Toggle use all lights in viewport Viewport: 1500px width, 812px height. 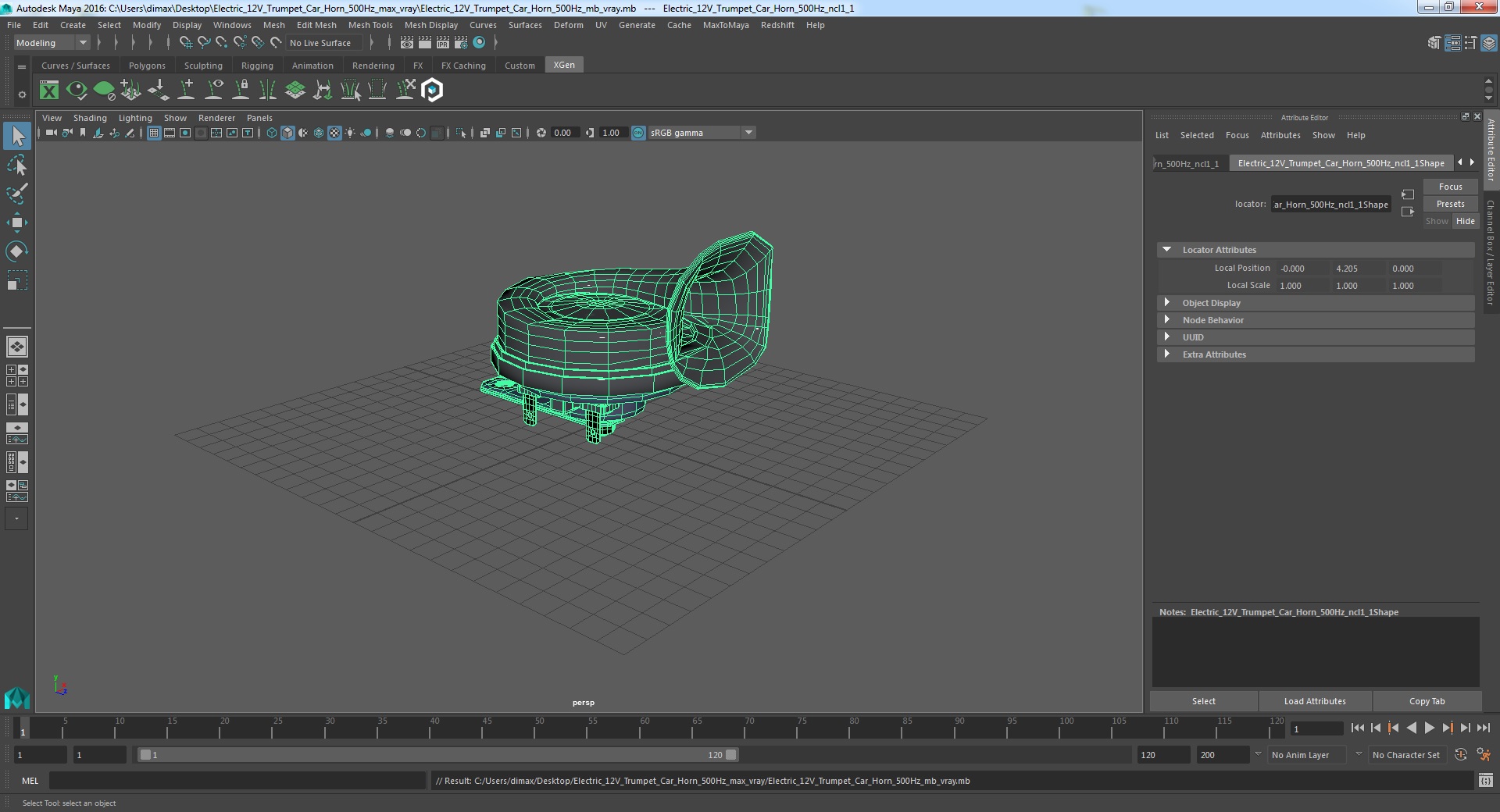tap(350, 133)
